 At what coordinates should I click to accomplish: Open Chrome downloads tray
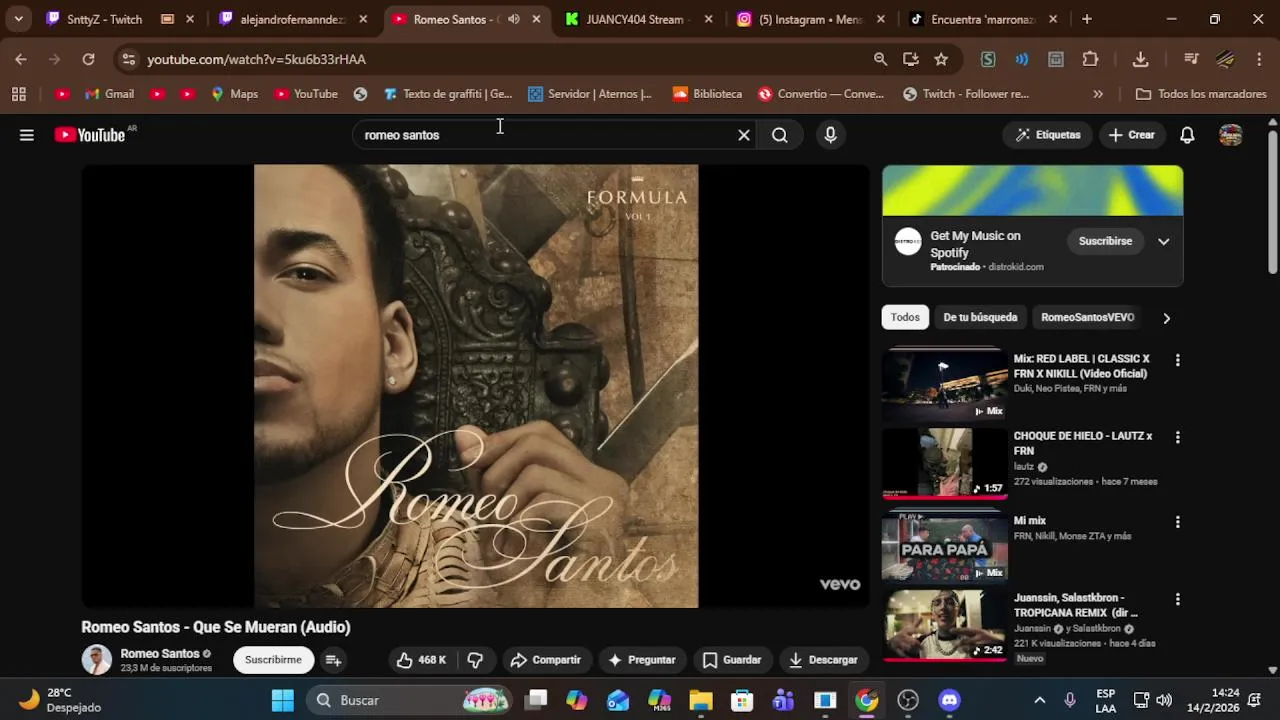1140,59
